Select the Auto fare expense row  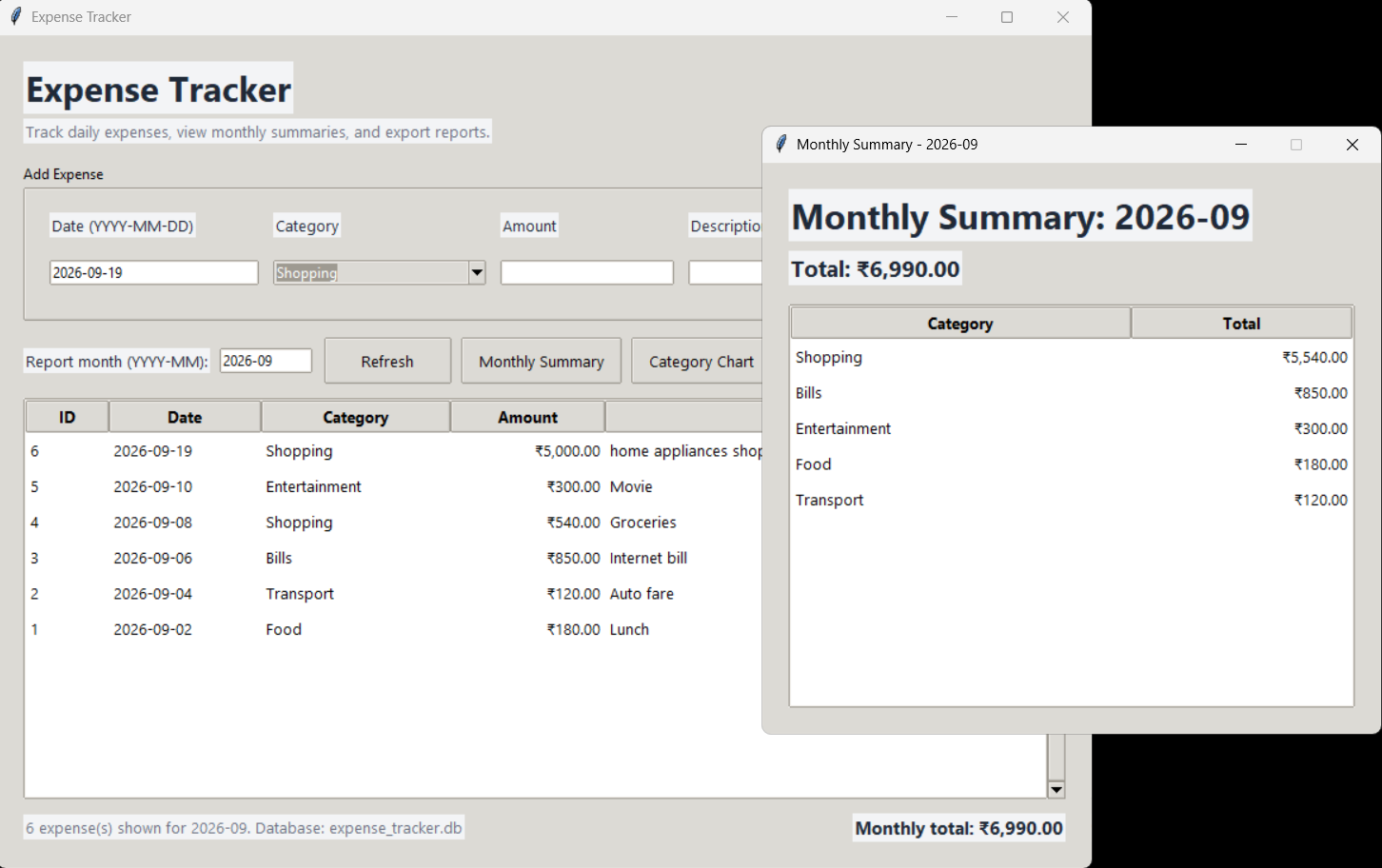394,594
